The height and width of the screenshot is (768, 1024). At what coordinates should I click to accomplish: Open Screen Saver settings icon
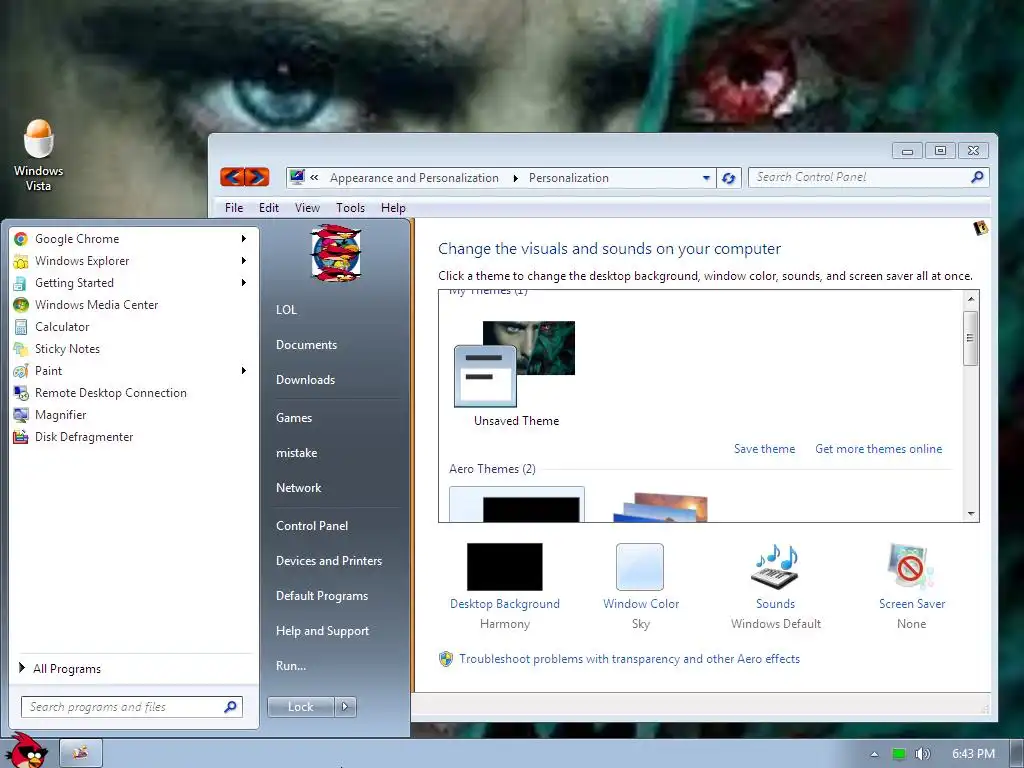pyautogui.click(x=910, y=566)
